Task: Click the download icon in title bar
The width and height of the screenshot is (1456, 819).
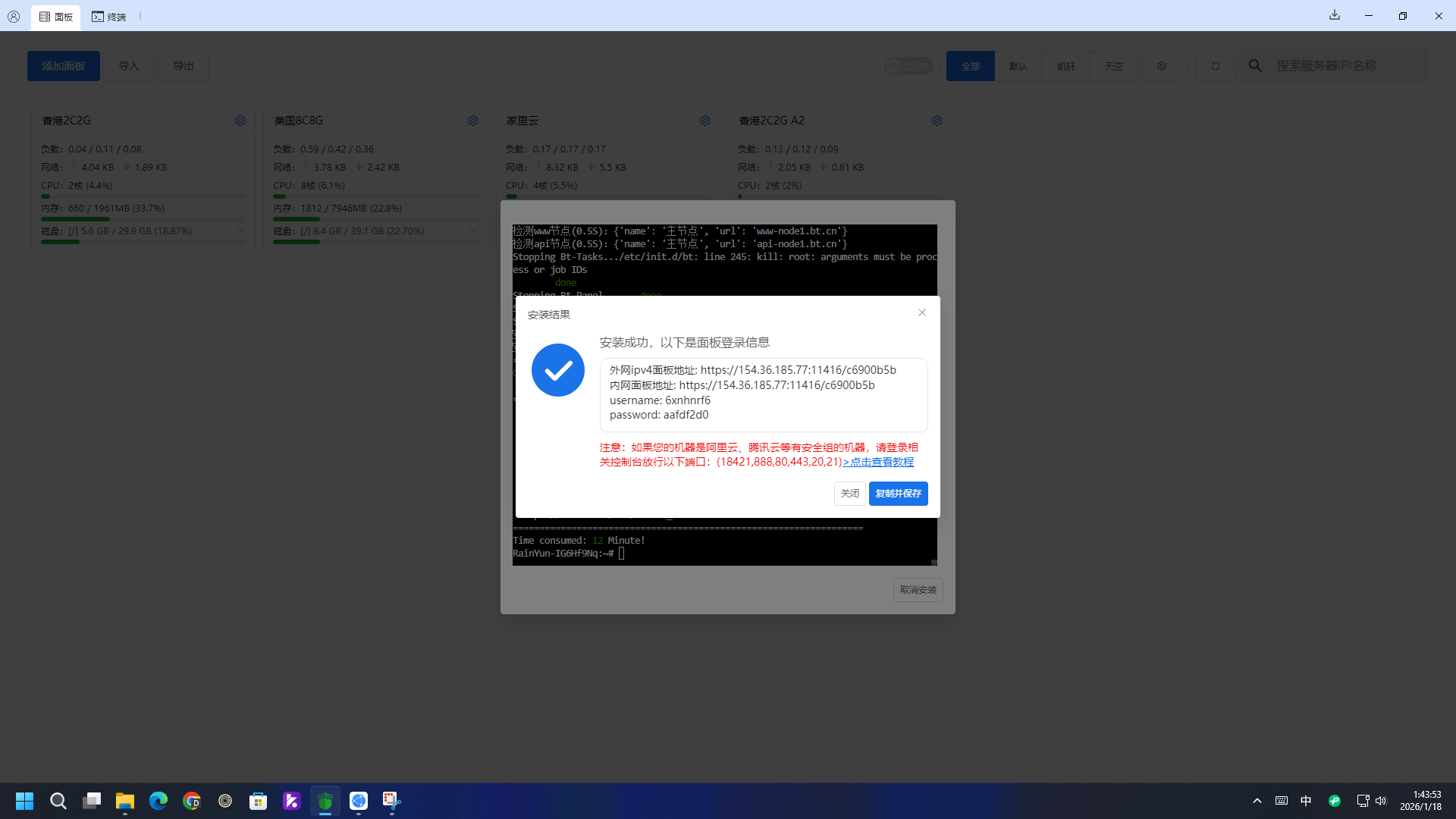Action: coord(1335,15)
